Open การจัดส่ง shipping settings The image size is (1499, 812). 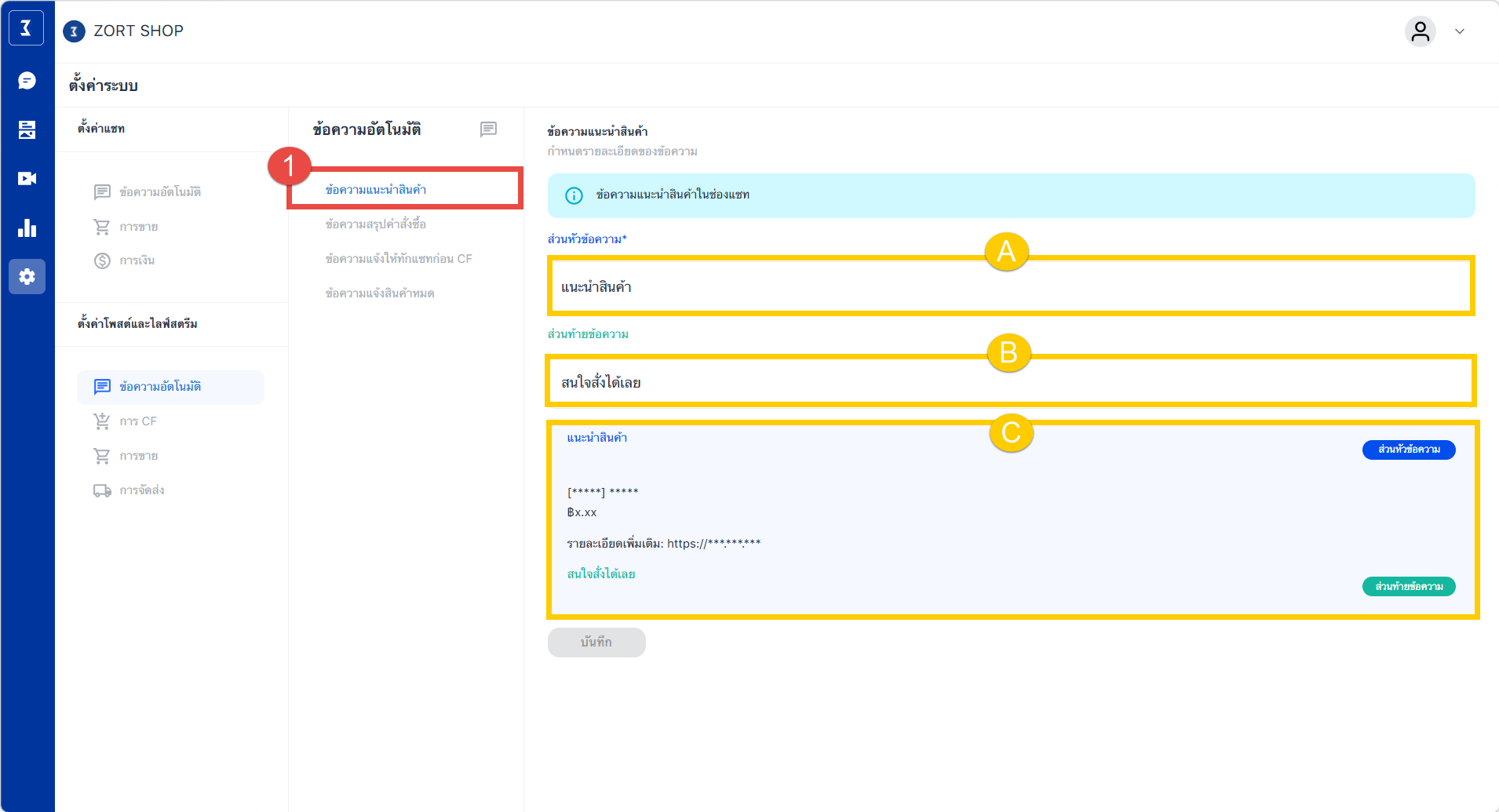click(141, 490)
